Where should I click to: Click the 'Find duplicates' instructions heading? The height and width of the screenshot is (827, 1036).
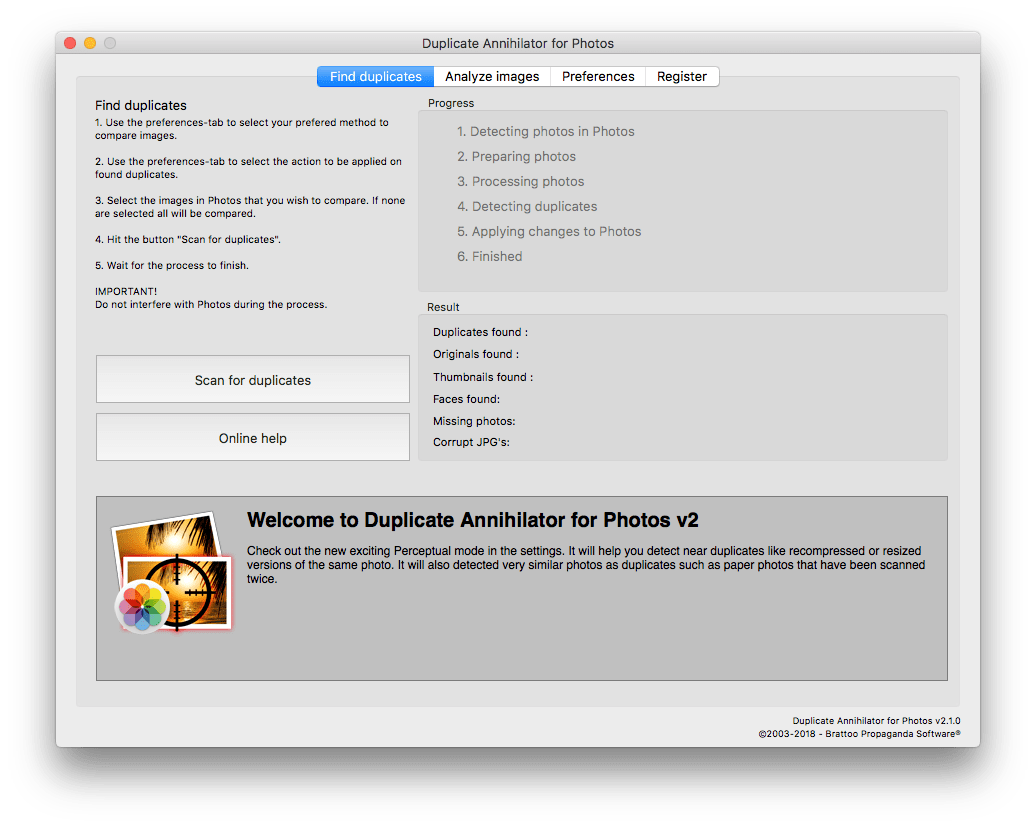pos(141,106)
